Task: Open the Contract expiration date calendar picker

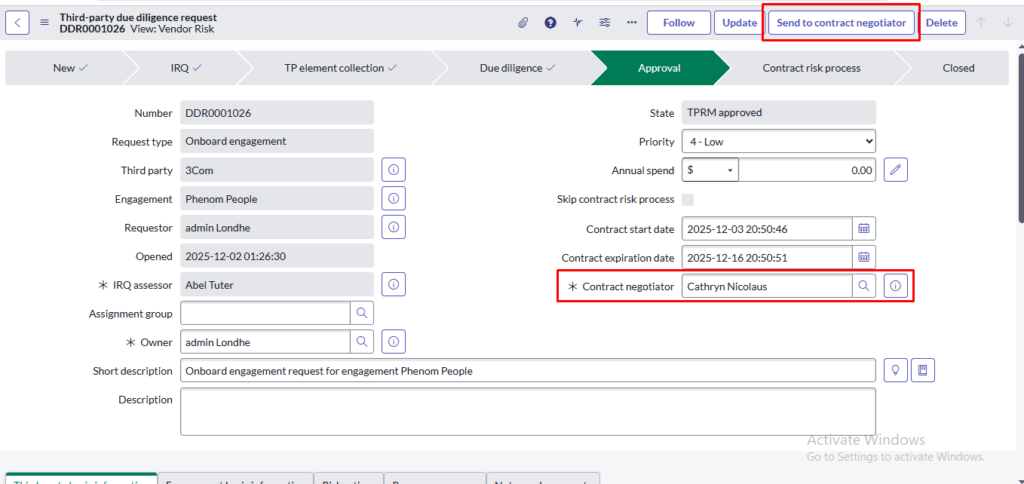Action: (864, 257)
